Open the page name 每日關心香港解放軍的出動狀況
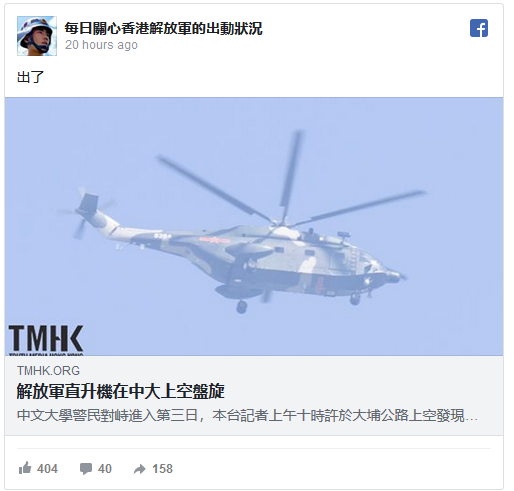 (x=163, y=28)
